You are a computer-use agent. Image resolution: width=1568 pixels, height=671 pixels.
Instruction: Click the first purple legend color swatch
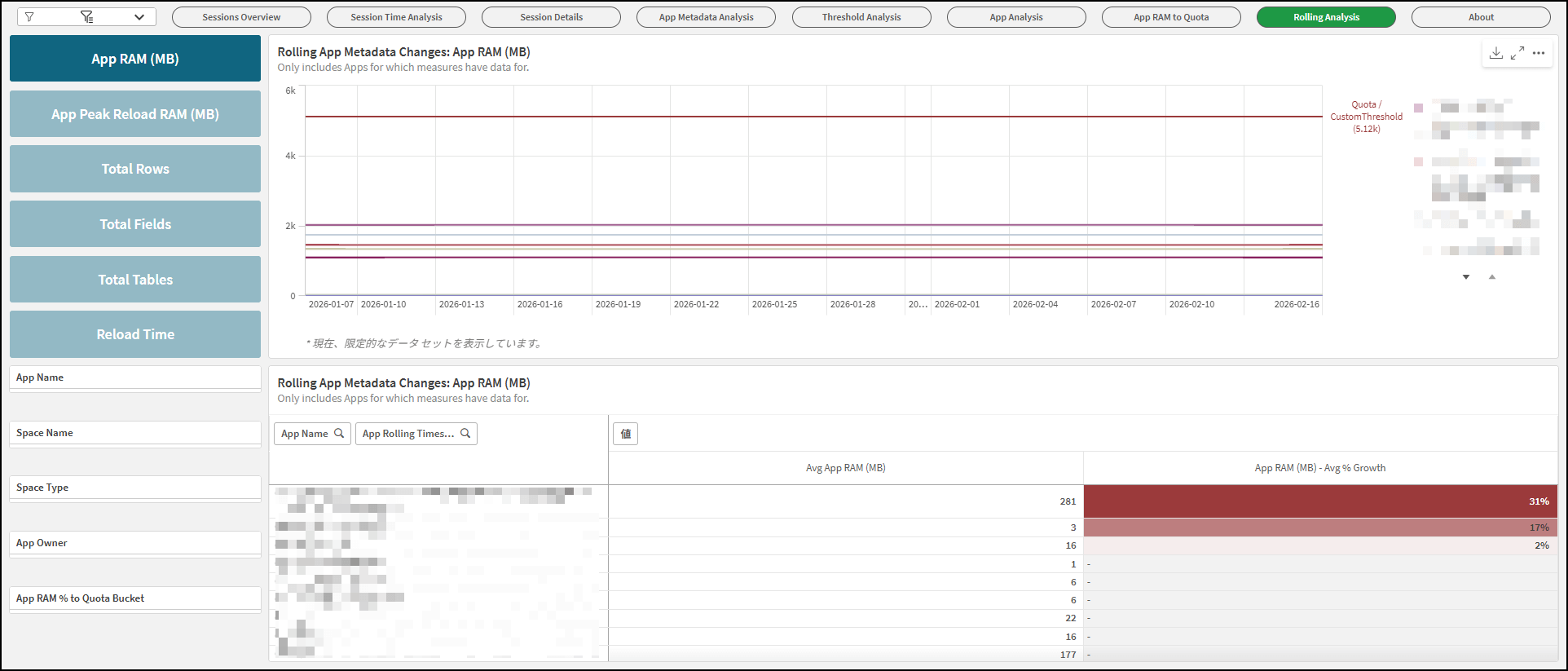tap(1418, 108)
